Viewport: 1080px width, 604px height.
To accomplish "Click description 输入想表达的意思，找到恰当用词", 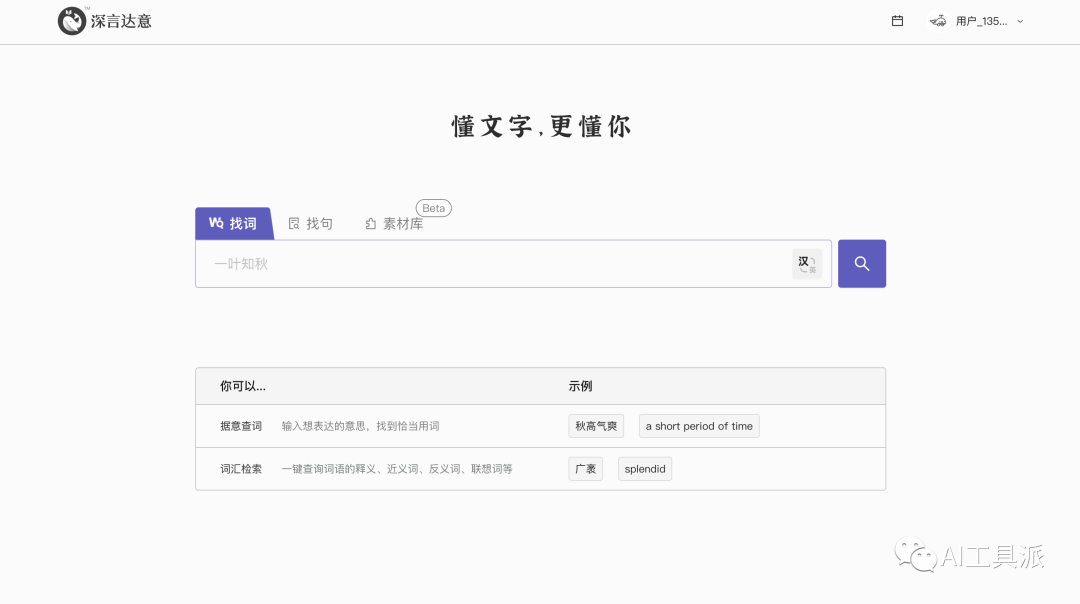I will [x=360, y=426].
